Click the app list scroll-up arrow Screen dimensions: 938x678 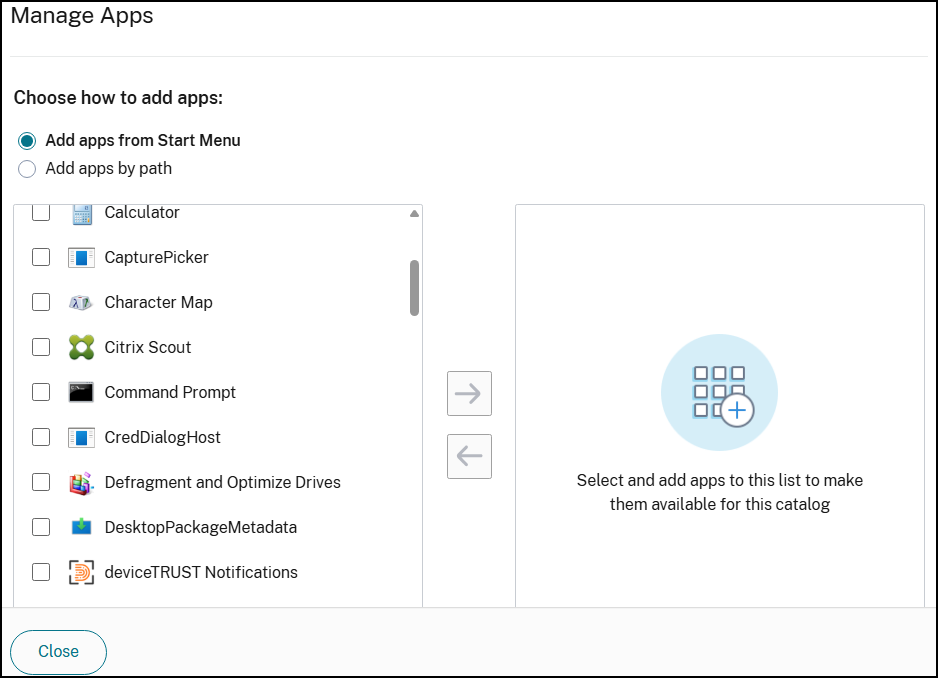(414, 214)
